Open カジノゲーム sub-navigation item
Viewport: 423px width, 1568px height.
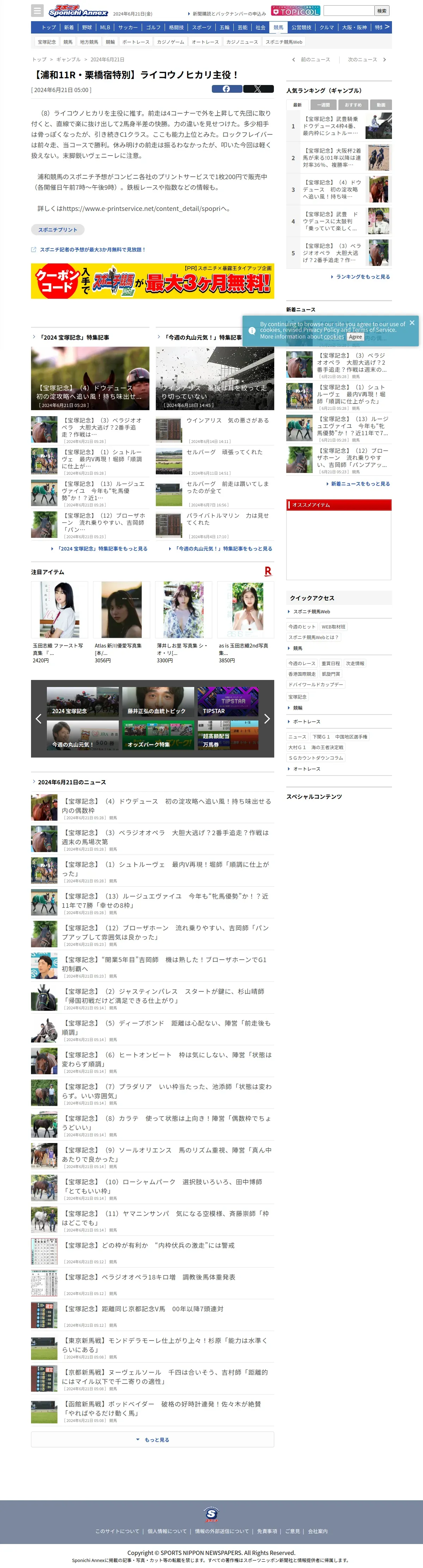coord(170,42)
